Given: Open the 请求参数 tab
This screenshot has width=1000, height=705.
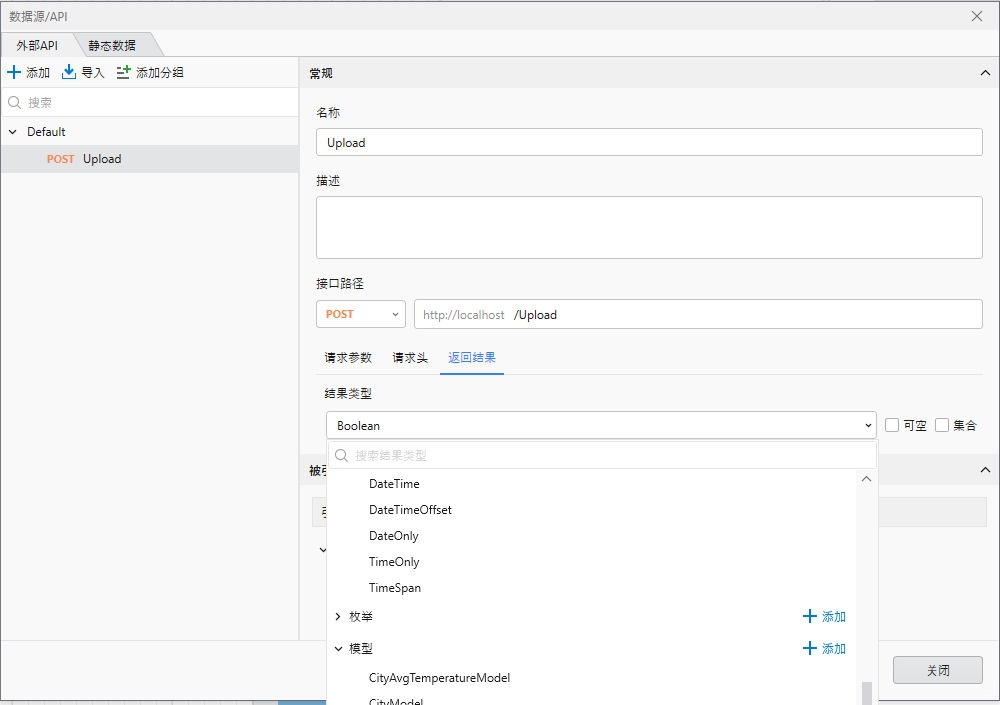Looking at the screenshot, I should 348,358.
